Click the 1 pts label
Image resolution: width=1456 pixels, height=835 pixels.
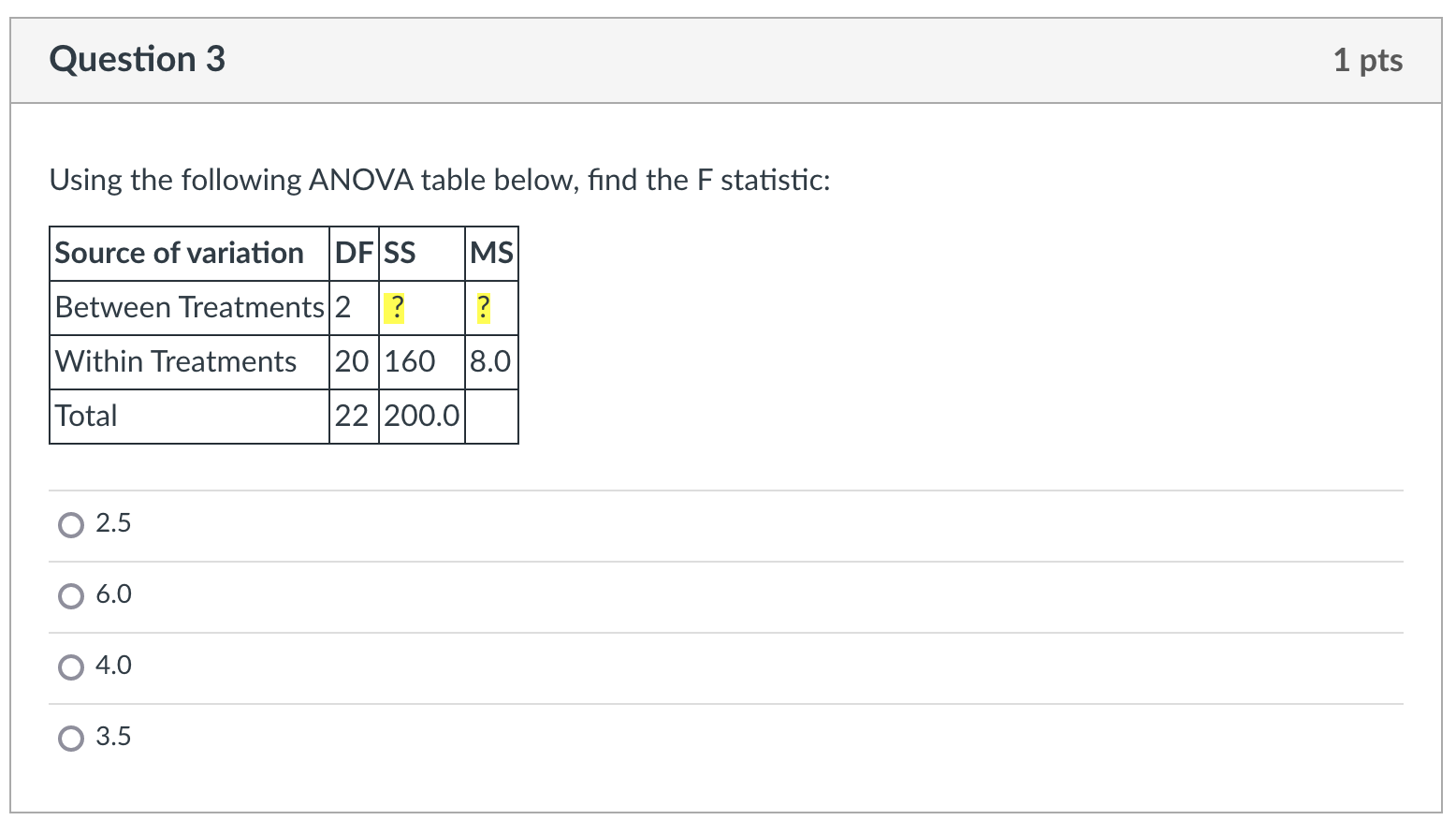pos(1369,59)
